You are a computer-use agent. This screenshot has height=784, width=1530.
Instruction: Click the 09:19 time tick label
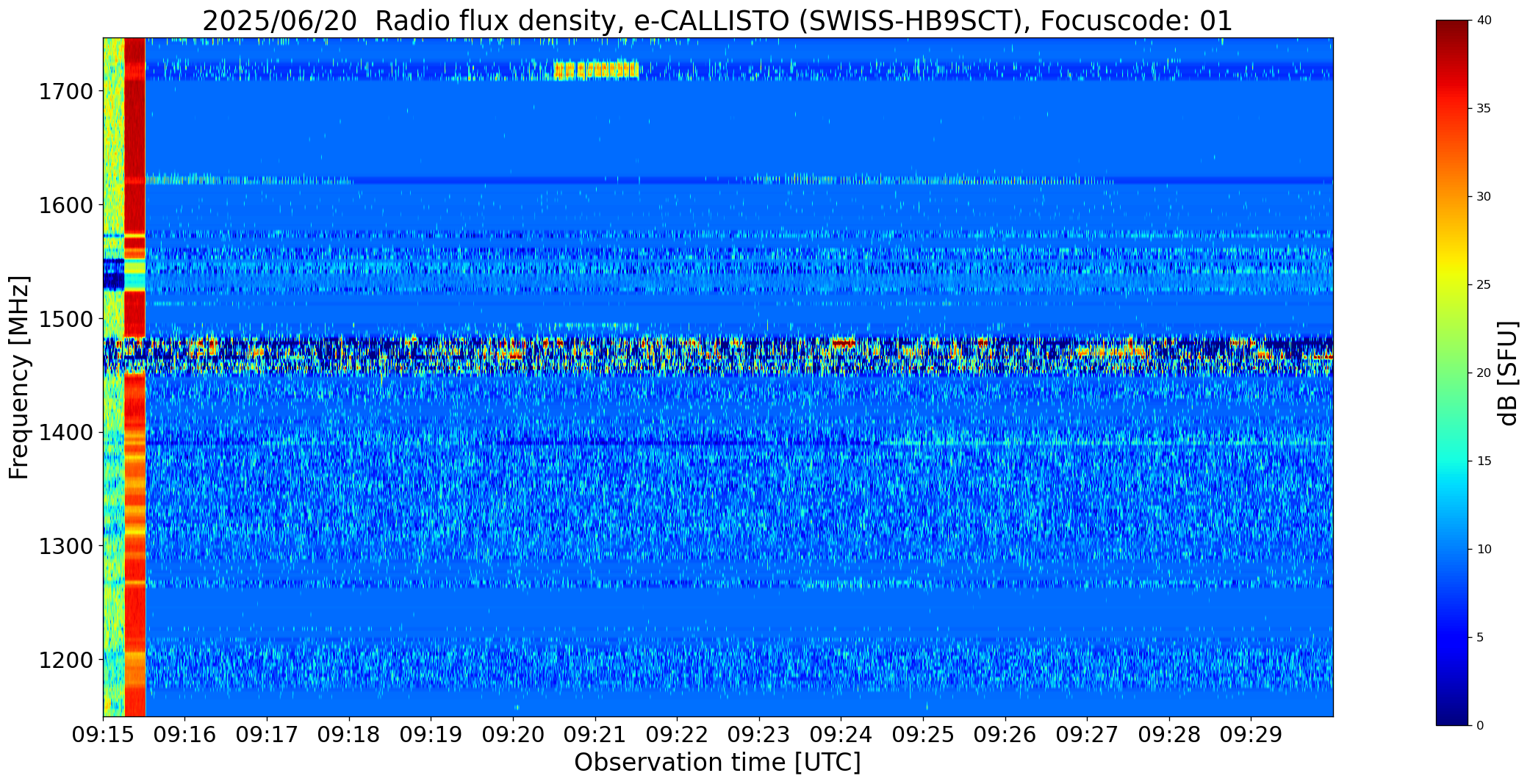431,735
